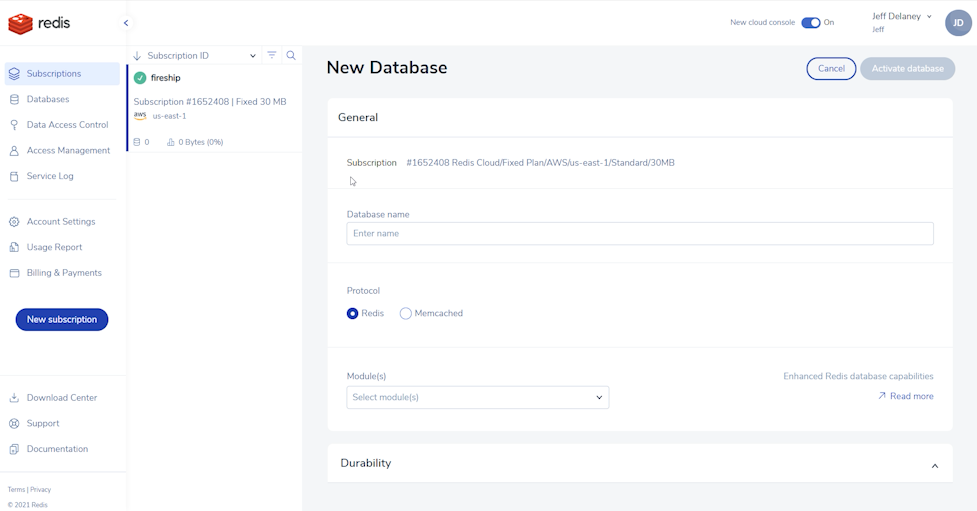Click the green fireship status checkmark
Viewport: 977px width, 511px height.
(140, 78)
